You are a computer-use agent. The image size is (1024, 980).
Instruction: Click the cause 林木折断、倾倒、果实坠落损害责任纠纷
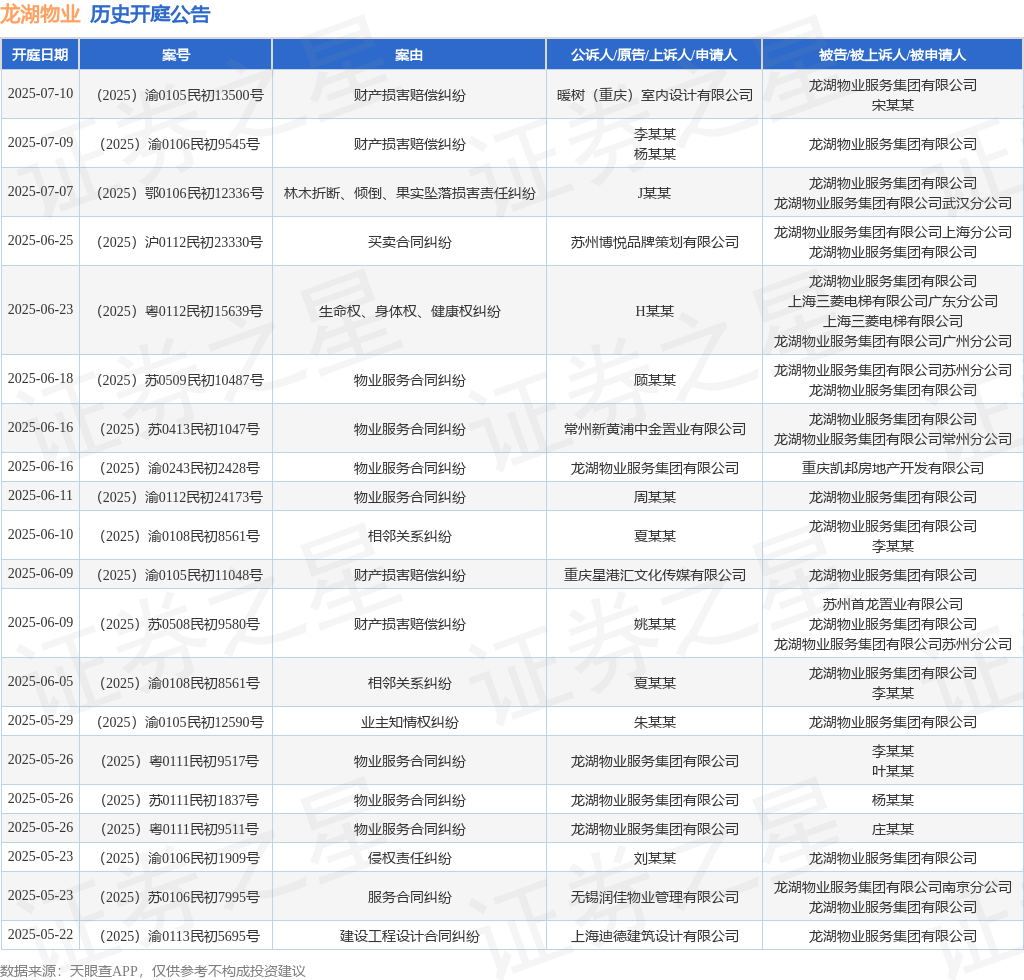pyautogui.click(x=409, y=193)
